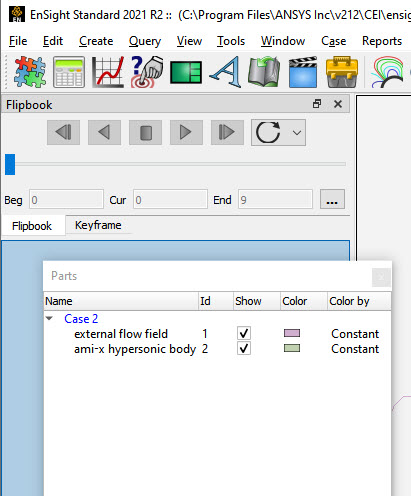
Task: Click the End frame input field
Action: pyautogui.click(x=275, y=199)
